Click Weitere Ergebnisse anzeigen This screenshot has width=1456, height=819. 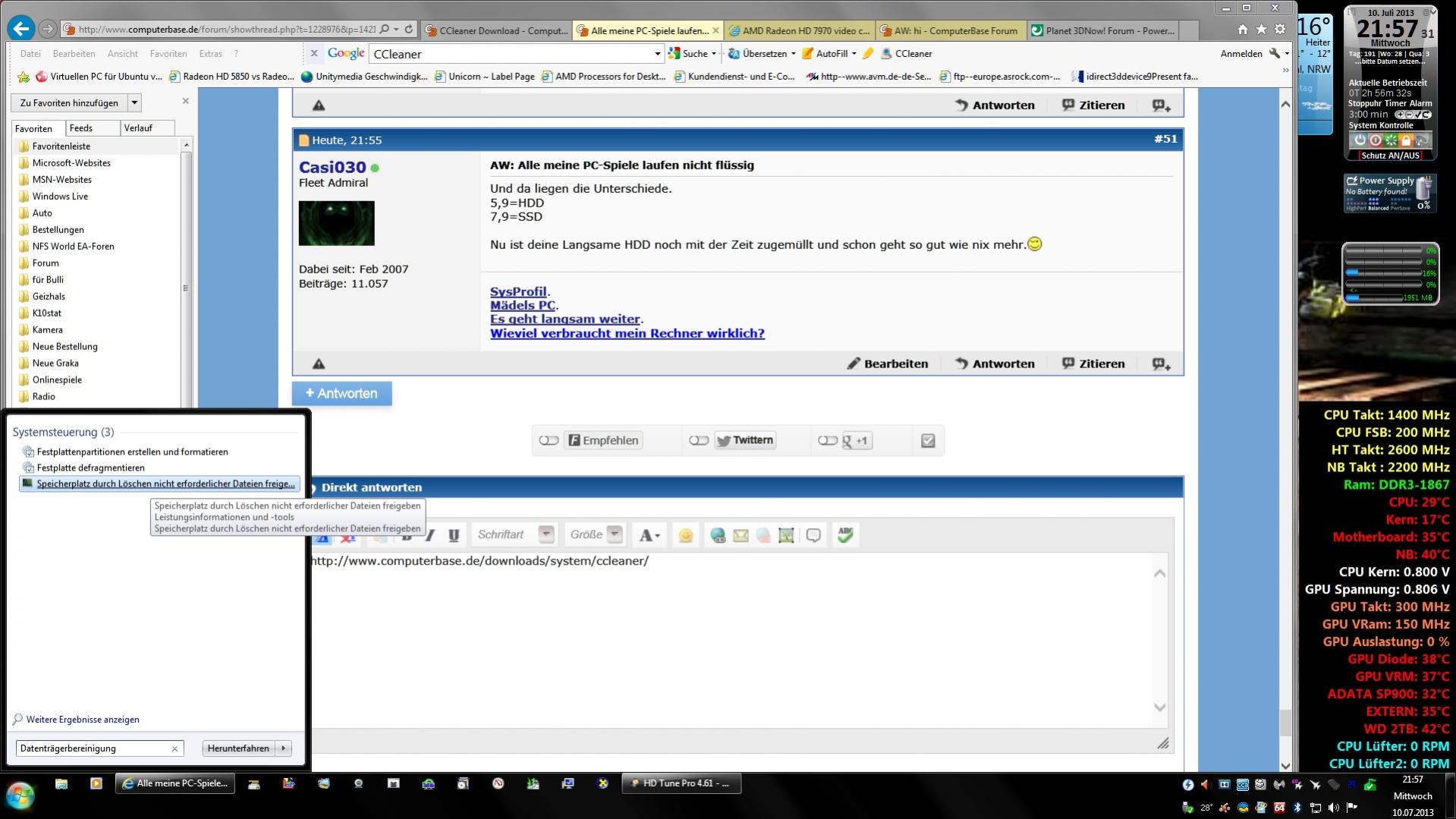(83, 720)
